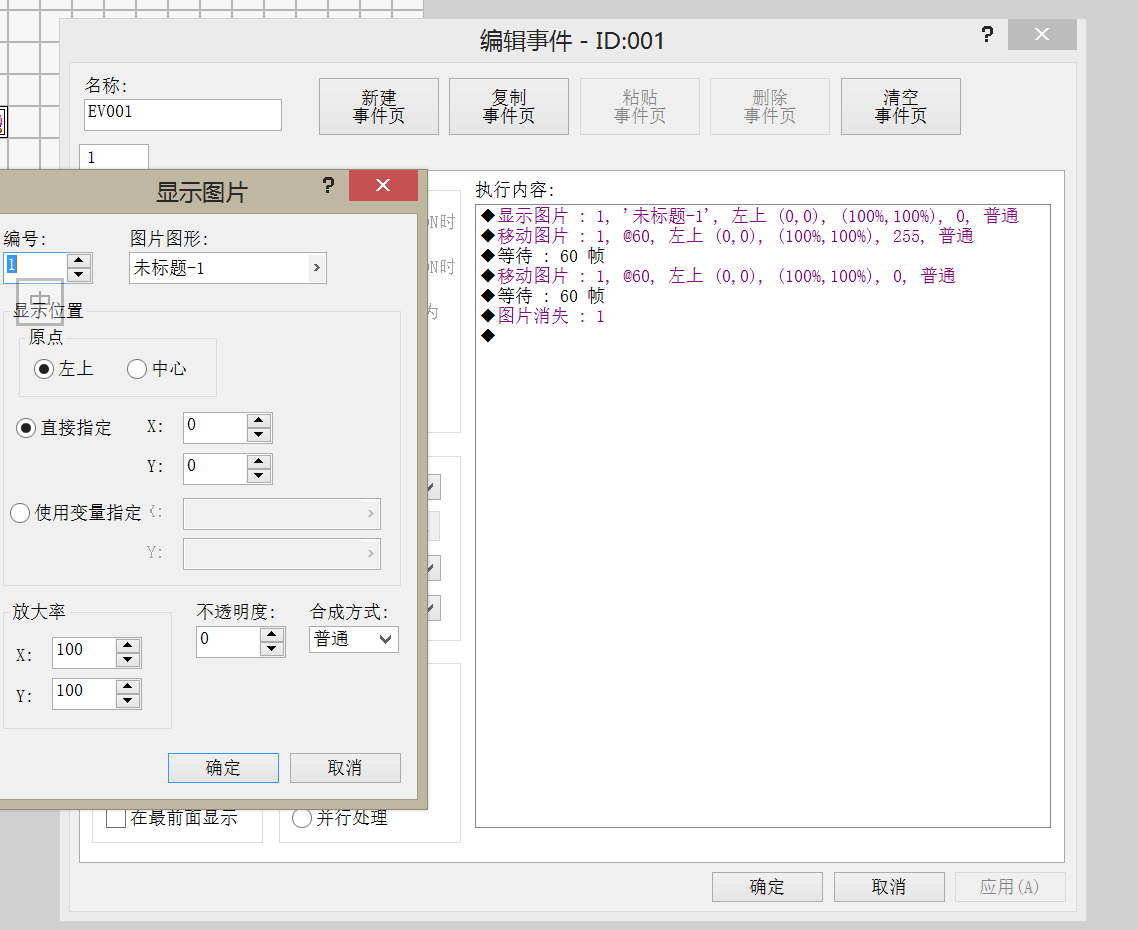Open picture chooser arrow beside 未标题-1
This screenshot has width=1138, height=930.
click(316, 268)
